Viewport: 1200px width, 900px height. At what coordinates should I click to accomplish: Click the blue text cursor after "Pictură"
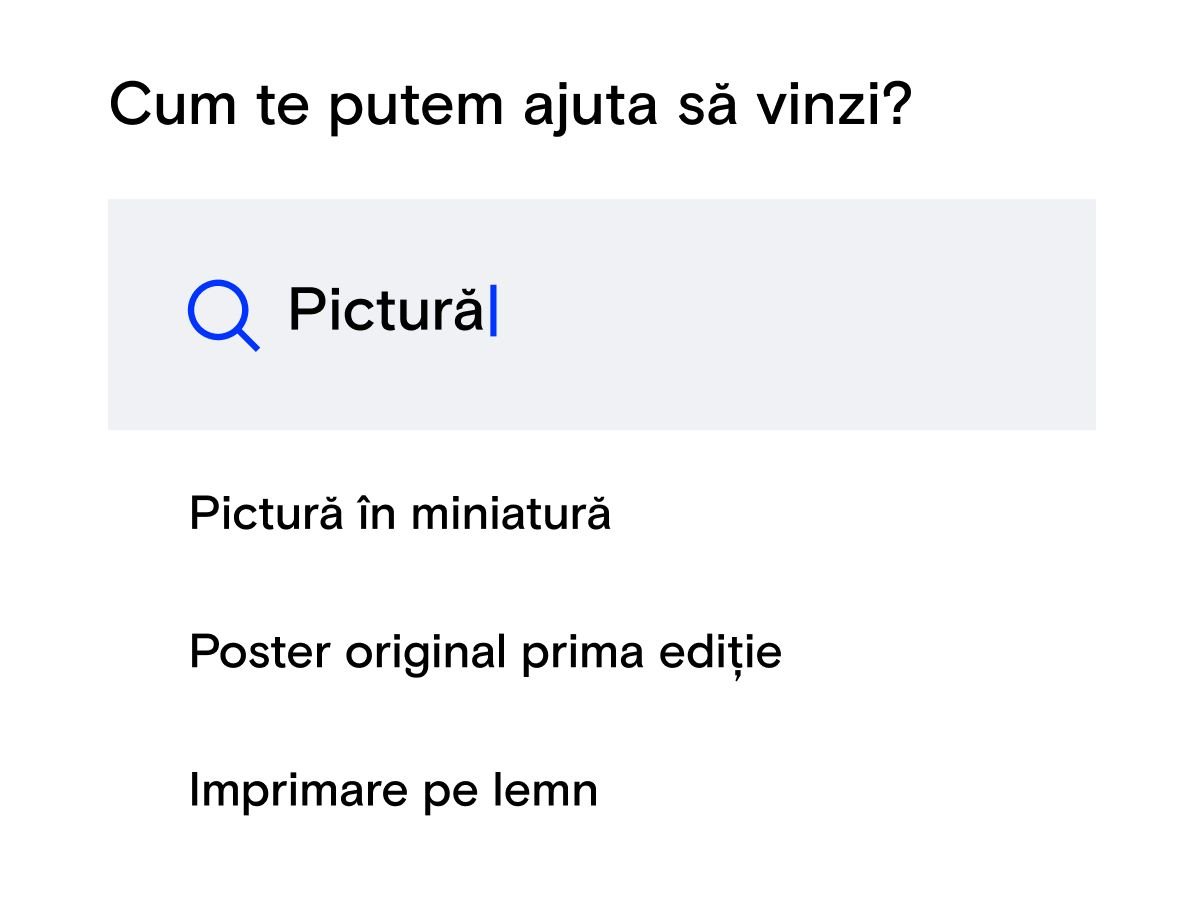[x=493, y=311]
